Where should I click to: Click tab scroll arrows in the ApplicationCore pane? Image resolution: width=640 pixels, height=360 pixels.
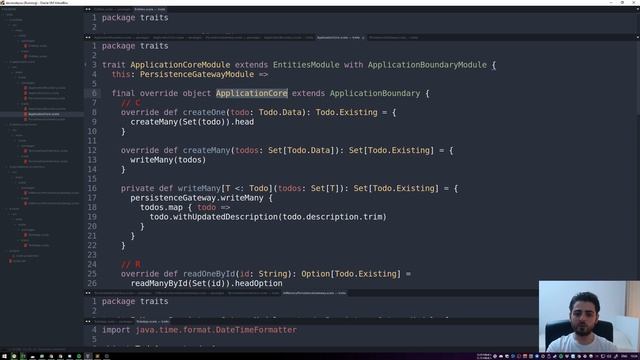pyautogui.click(x=88, y=38)
